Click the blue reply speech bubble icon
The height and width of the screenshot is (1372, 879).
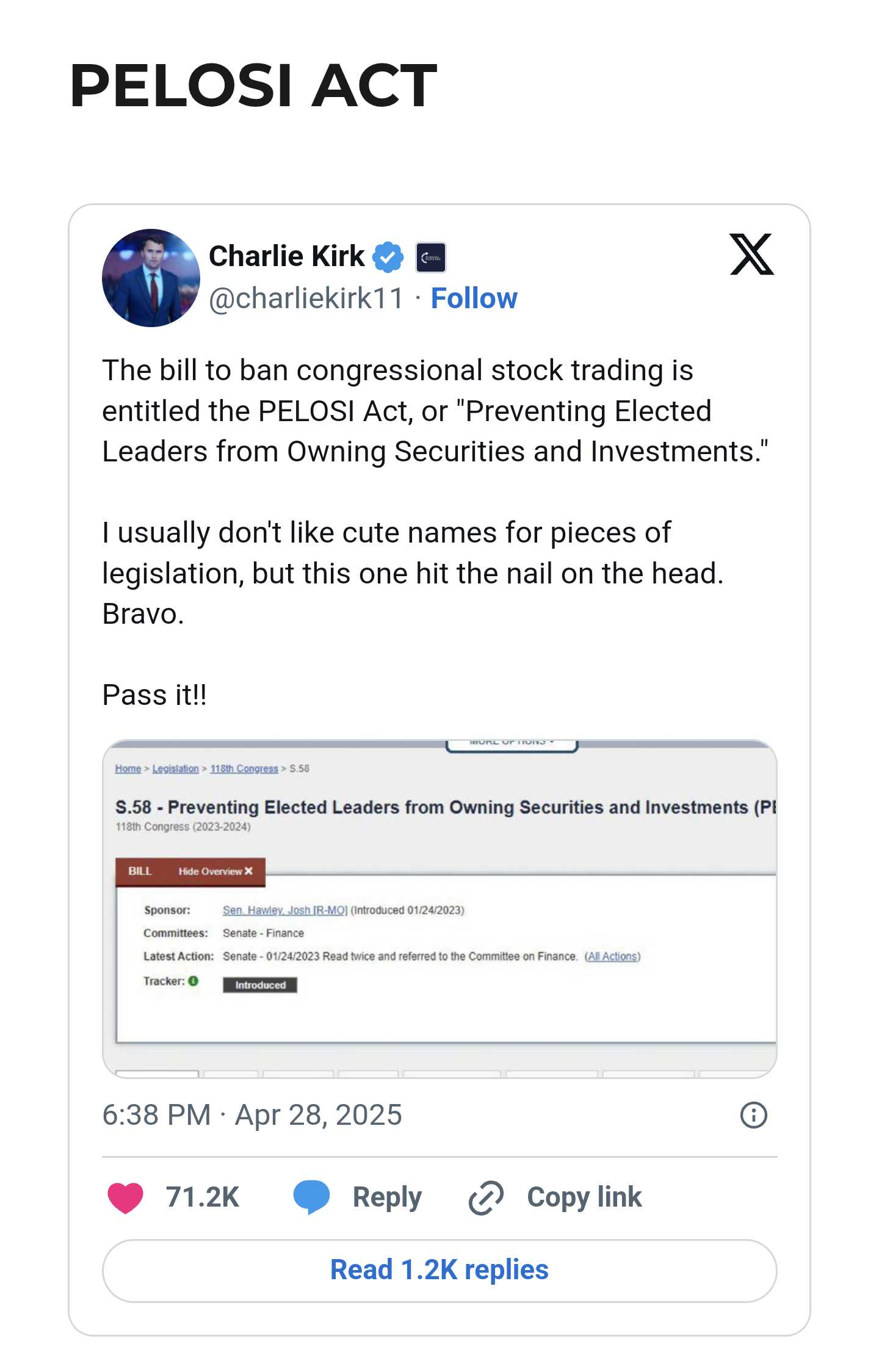point(311,1197)
